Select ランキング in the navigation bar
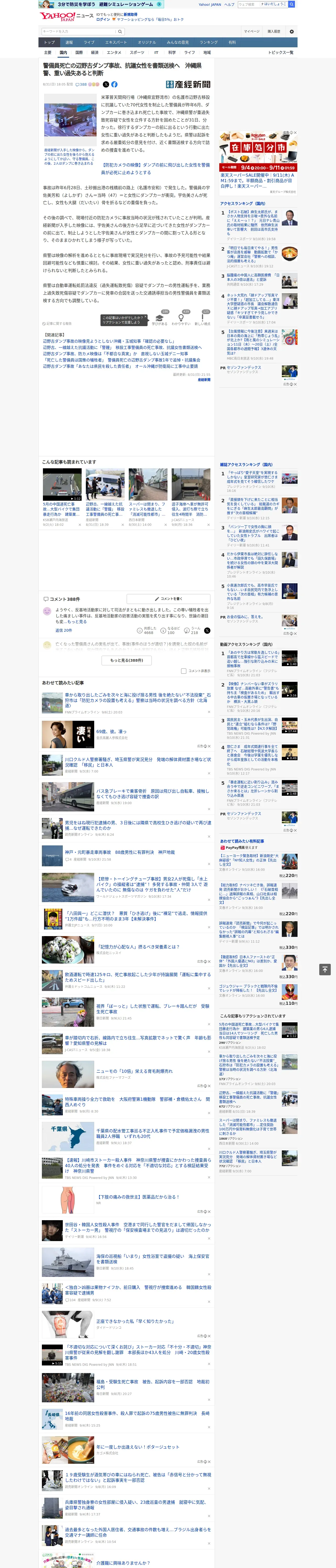The width and height of the screenshot is (336, 1568). (x=209, y=43)
